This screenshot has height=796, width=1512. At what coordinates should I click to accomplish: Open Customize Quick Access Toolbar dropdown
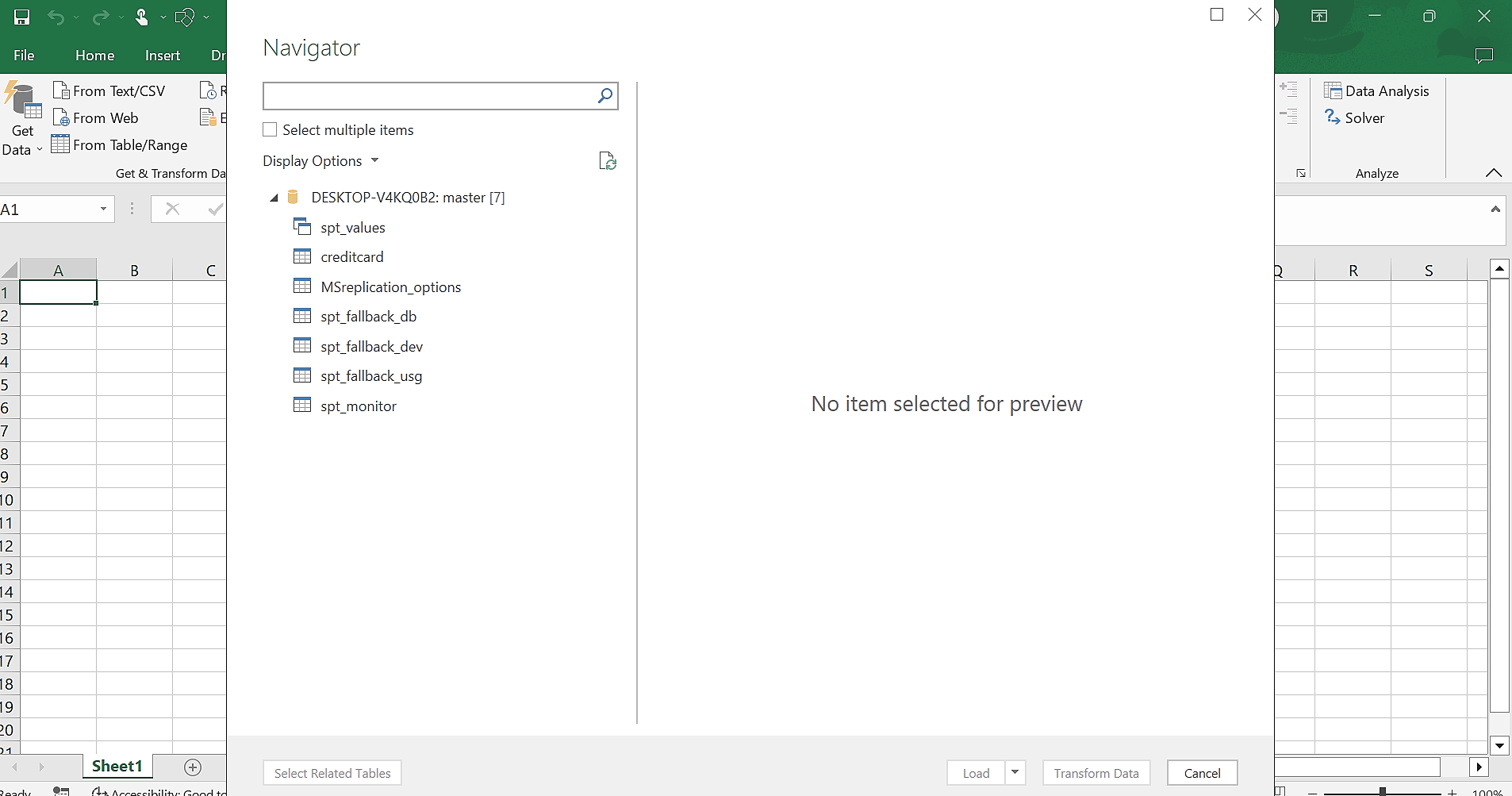click(x=206, y=17)
